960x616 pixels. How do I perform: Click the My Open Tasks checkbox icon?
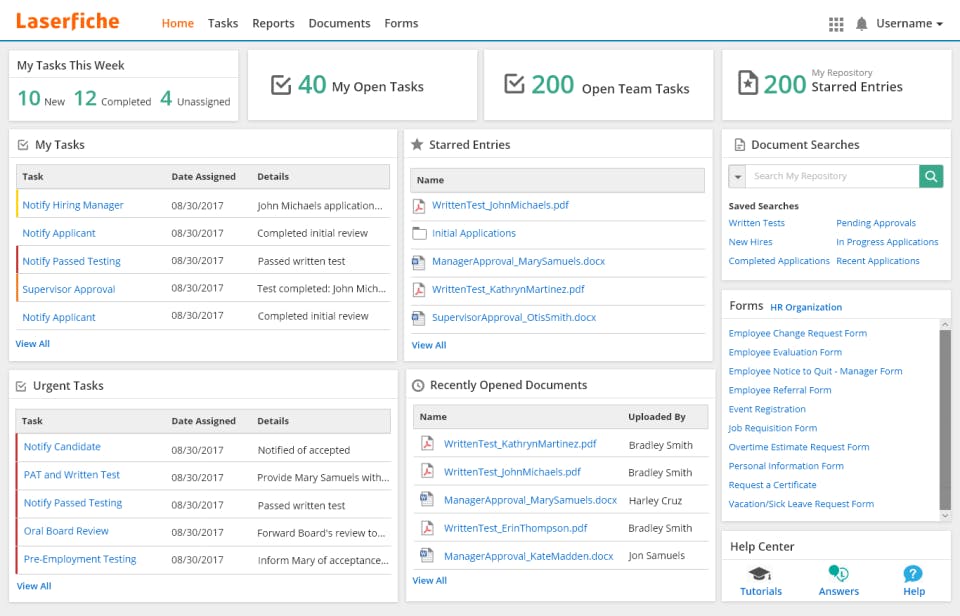pyautogui.click(x=281, y=85)
